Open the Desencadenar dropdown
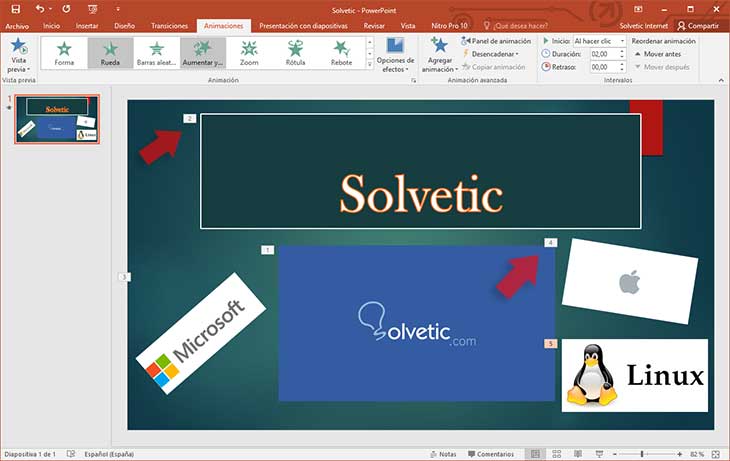This screenshot has height=461, width=730. (490, 54)
